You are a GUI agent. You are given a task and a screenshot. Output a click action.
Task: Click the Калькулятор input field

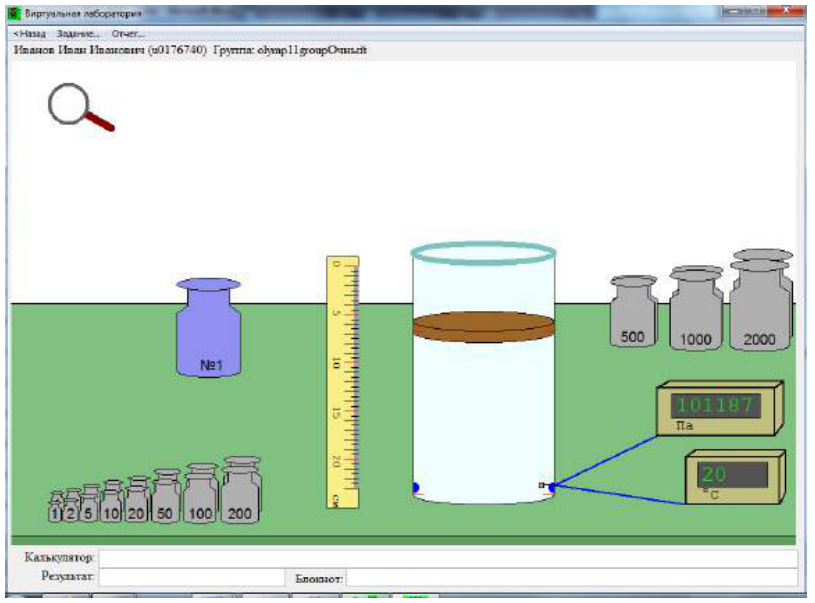(448, 558)
